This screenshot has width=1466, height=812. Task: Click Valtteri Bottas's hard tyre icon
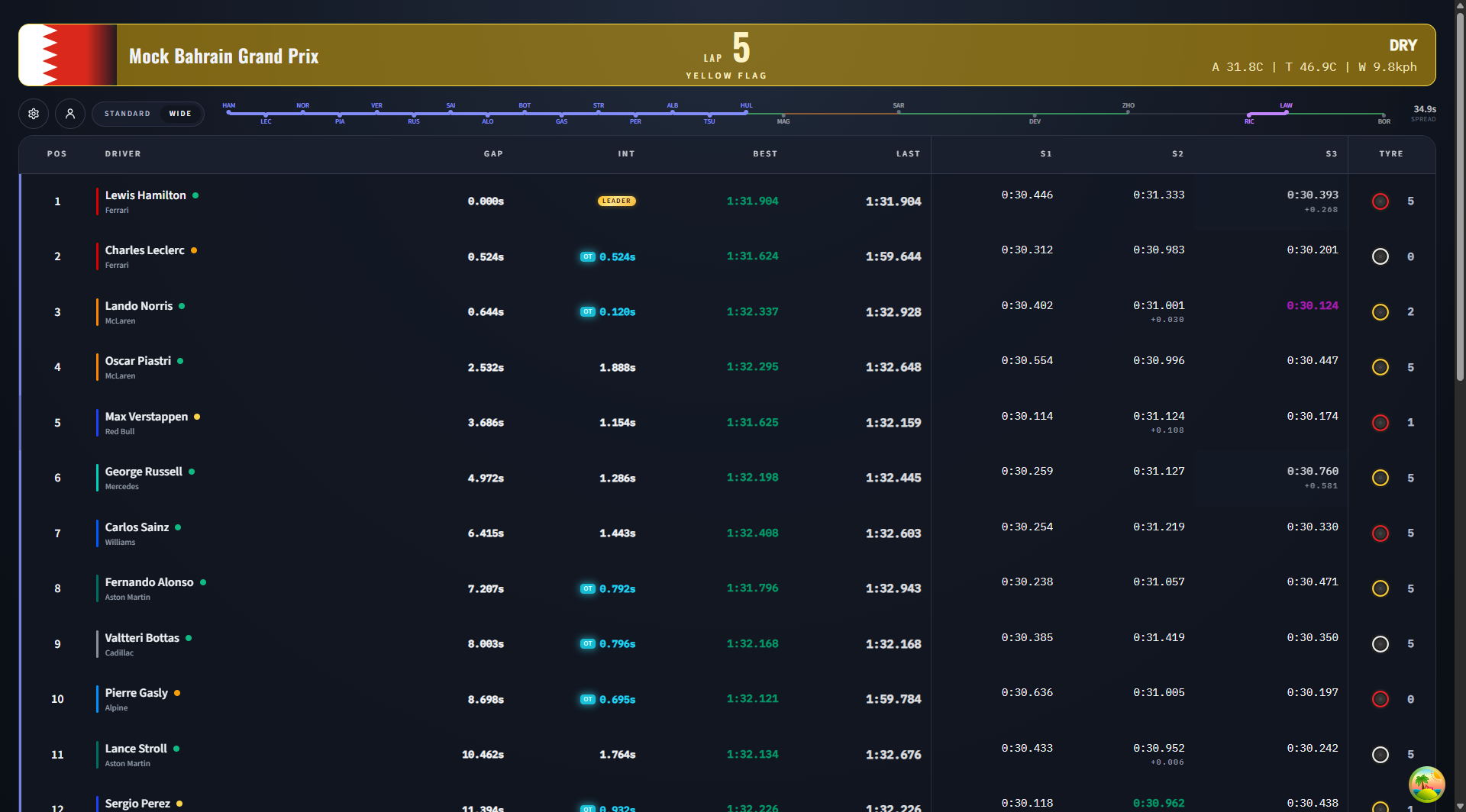(1380, 644)
